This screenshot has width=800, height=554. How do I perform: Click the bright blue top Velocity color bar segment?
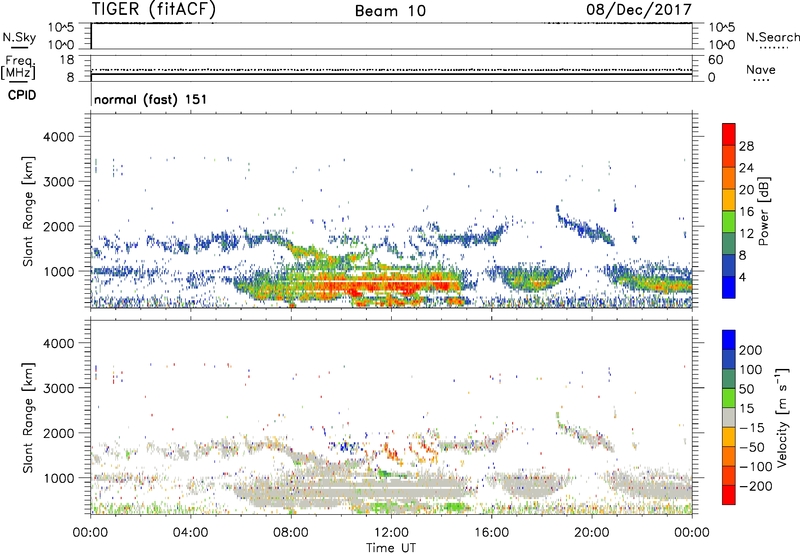coord(729,340)
